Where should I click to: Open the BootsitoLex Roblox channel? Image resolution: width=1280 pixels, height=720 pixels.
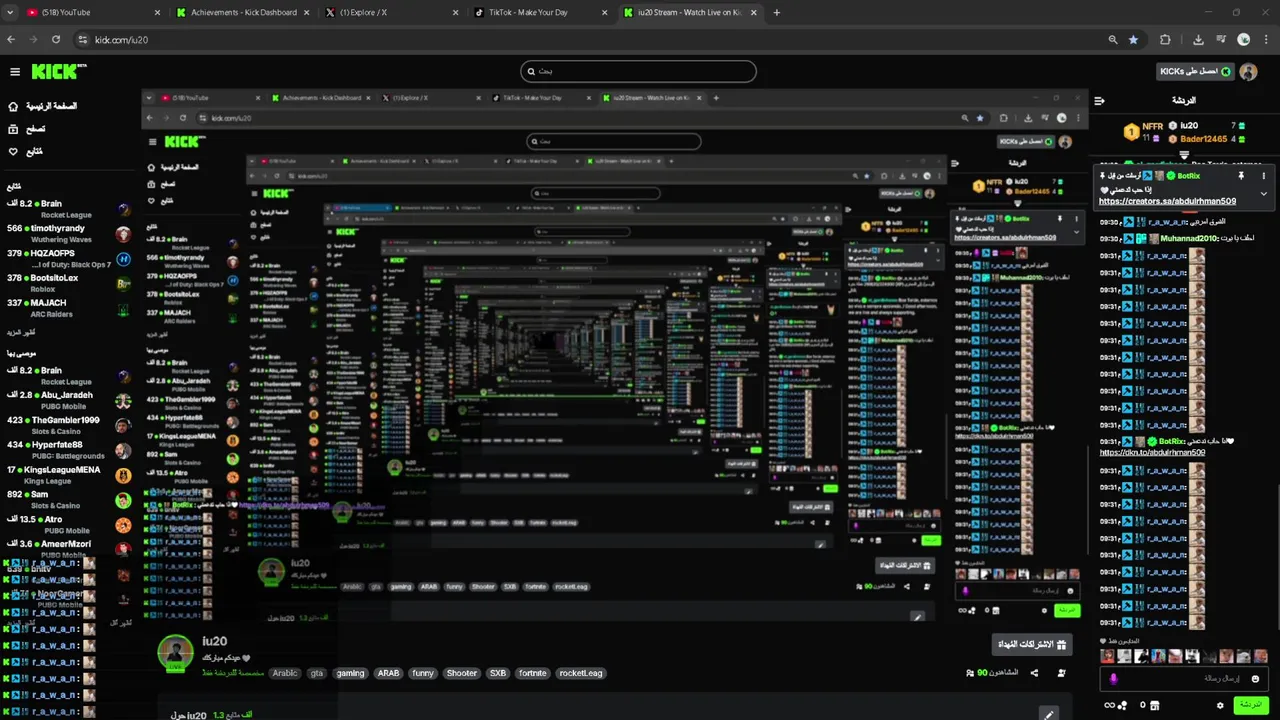coord(69,283)
